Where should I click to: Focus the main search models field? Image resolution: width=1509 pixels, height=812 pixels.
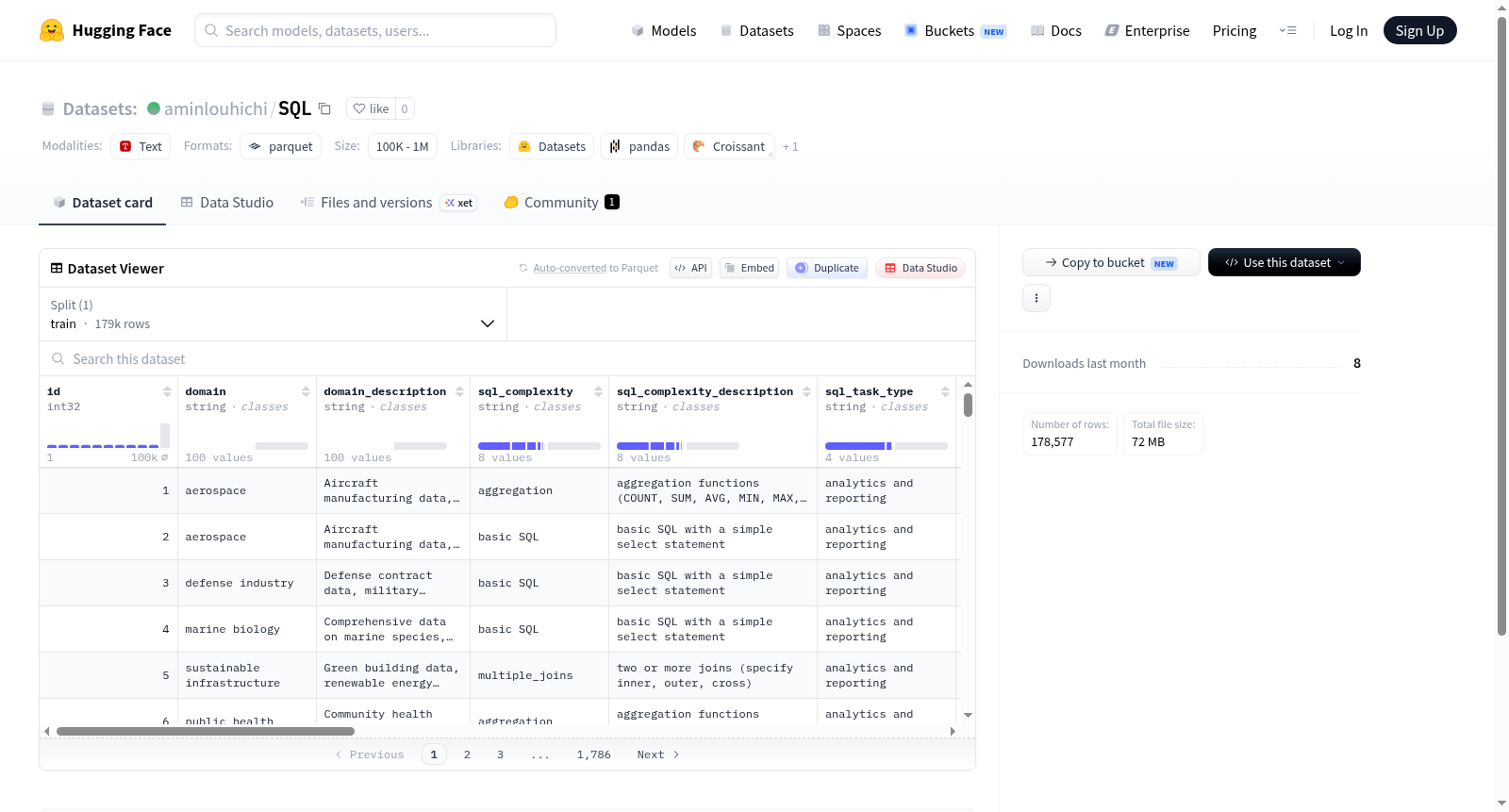[375, 30]
